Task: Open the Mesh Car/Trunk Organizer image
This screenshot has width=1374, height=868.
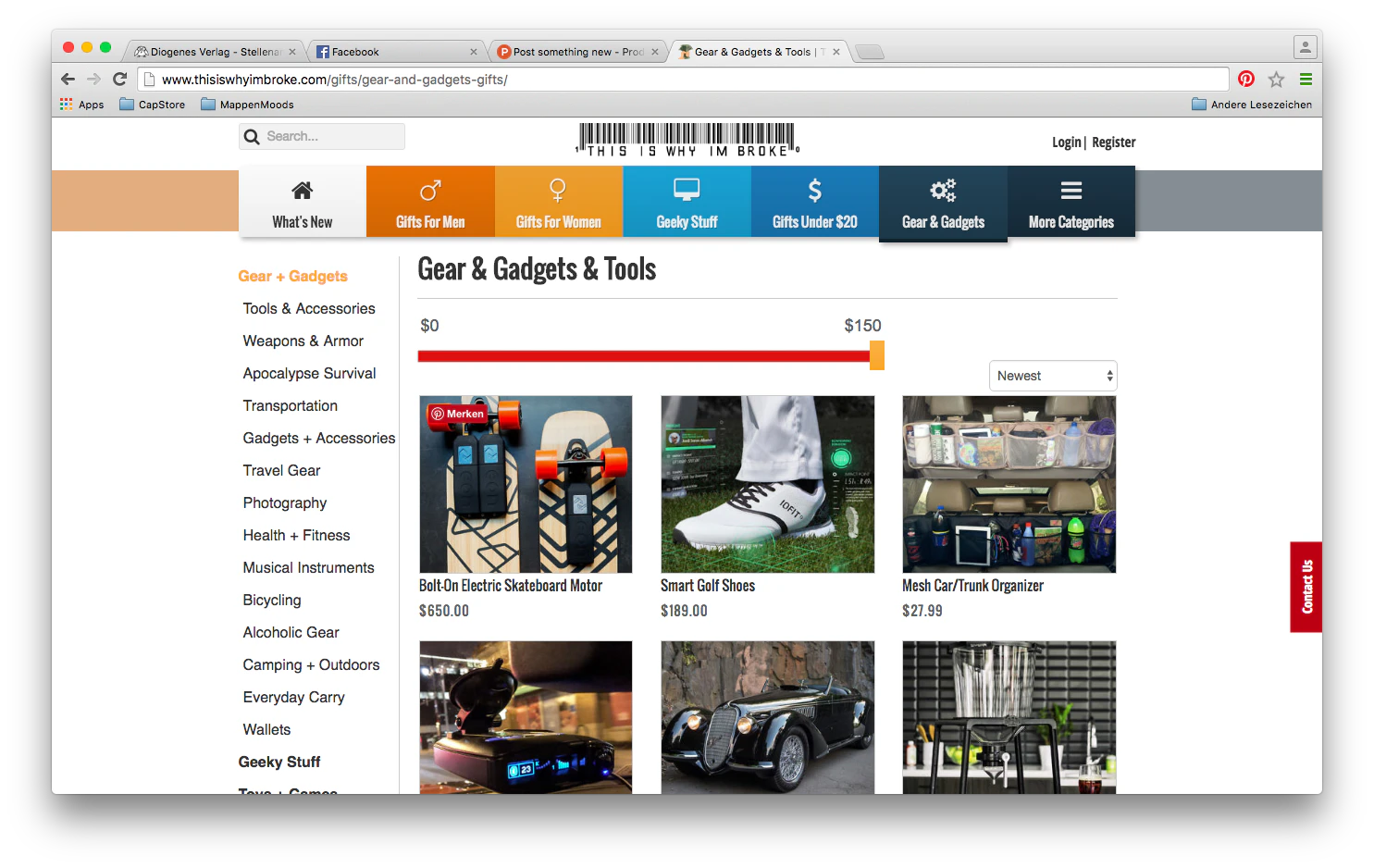Action: pos(1009,485)
